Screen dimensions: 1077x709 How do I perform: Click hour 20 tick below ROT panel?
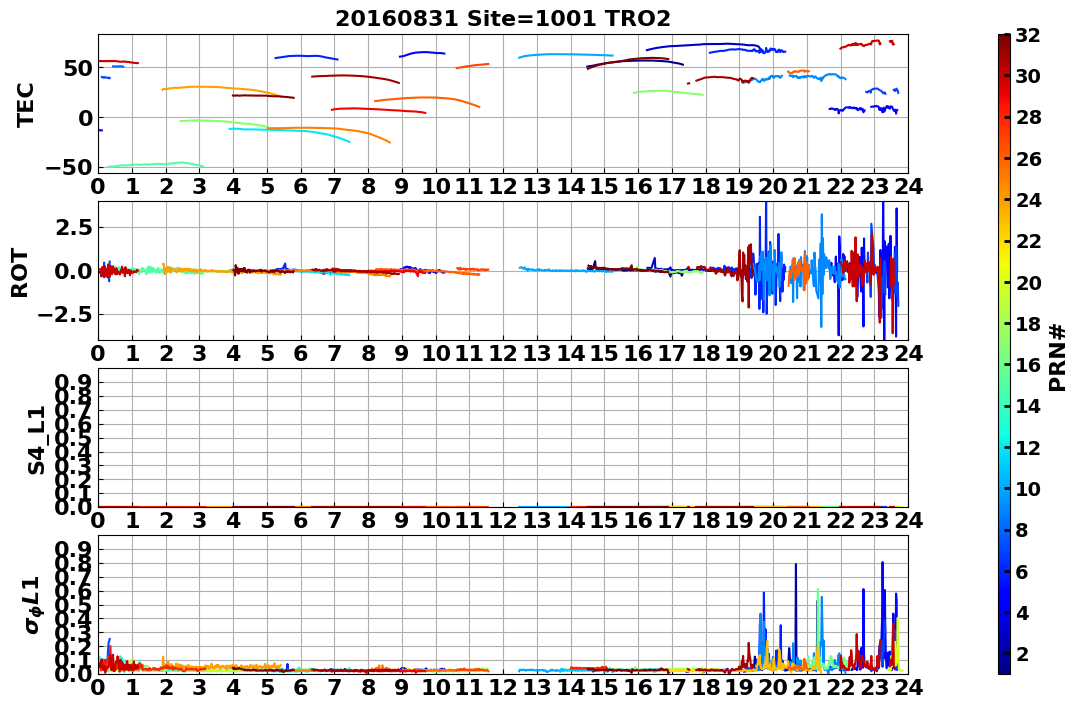[x=773, y=353]
